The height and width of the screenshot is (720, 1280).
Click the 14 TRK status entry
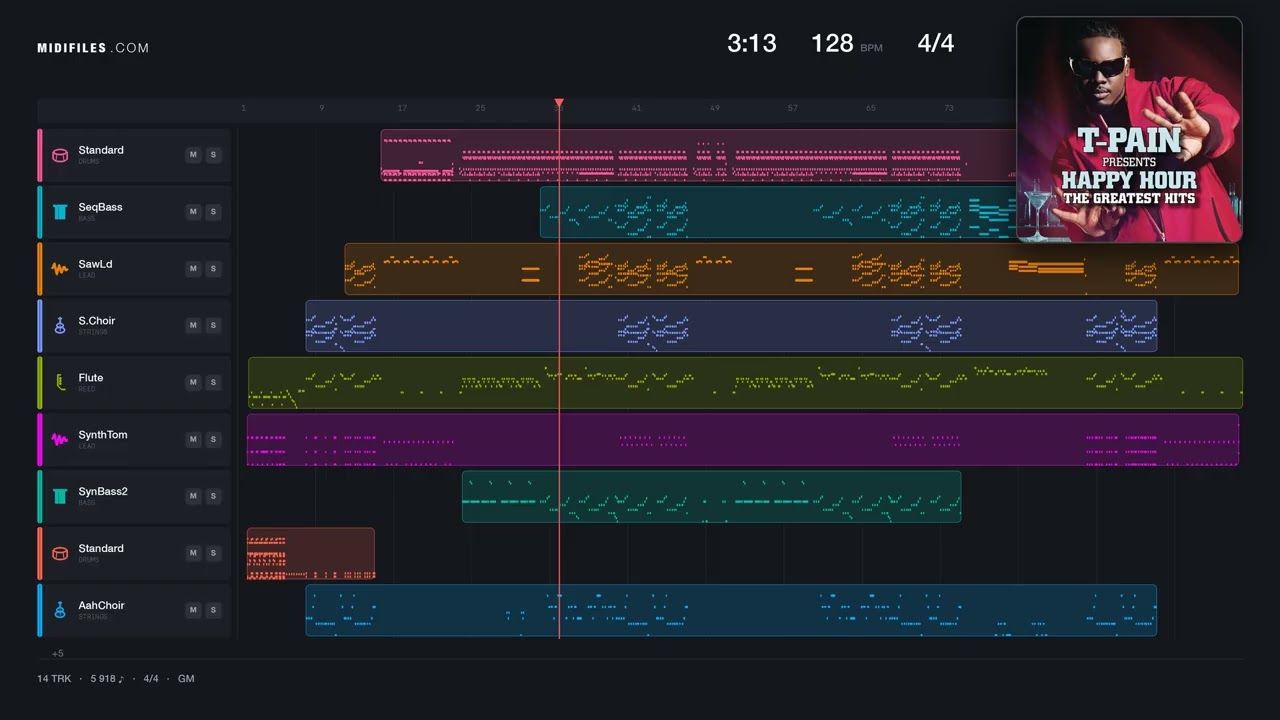(54, 679)
